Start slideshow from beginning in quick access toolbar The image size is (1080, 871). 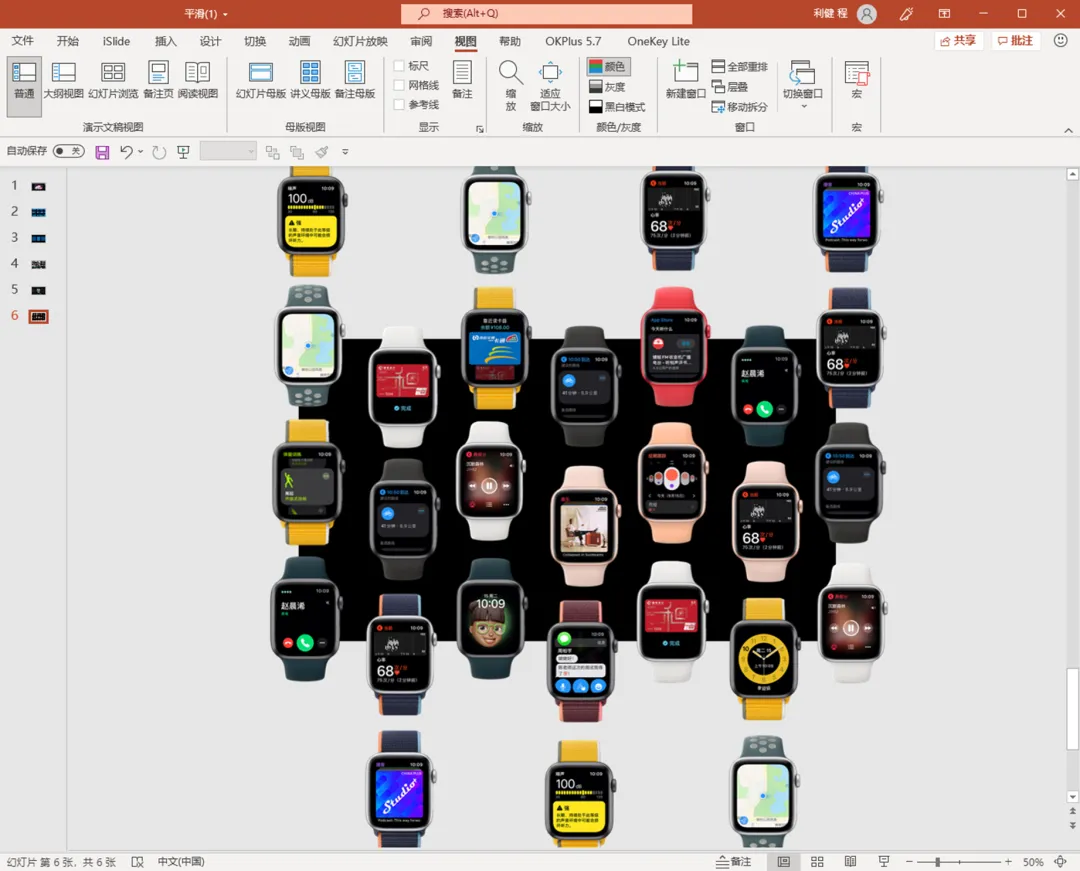[183, 152]
